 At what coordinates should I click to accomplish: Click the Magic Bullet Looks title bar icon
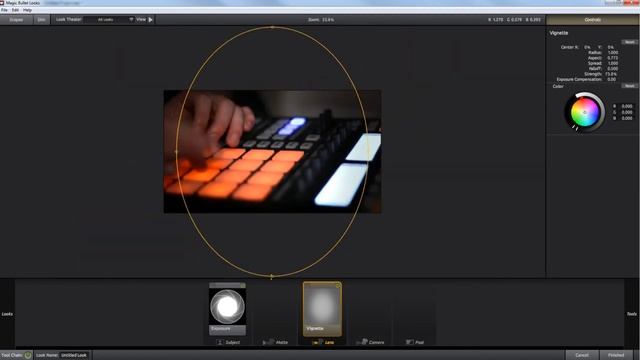point(2,3)
